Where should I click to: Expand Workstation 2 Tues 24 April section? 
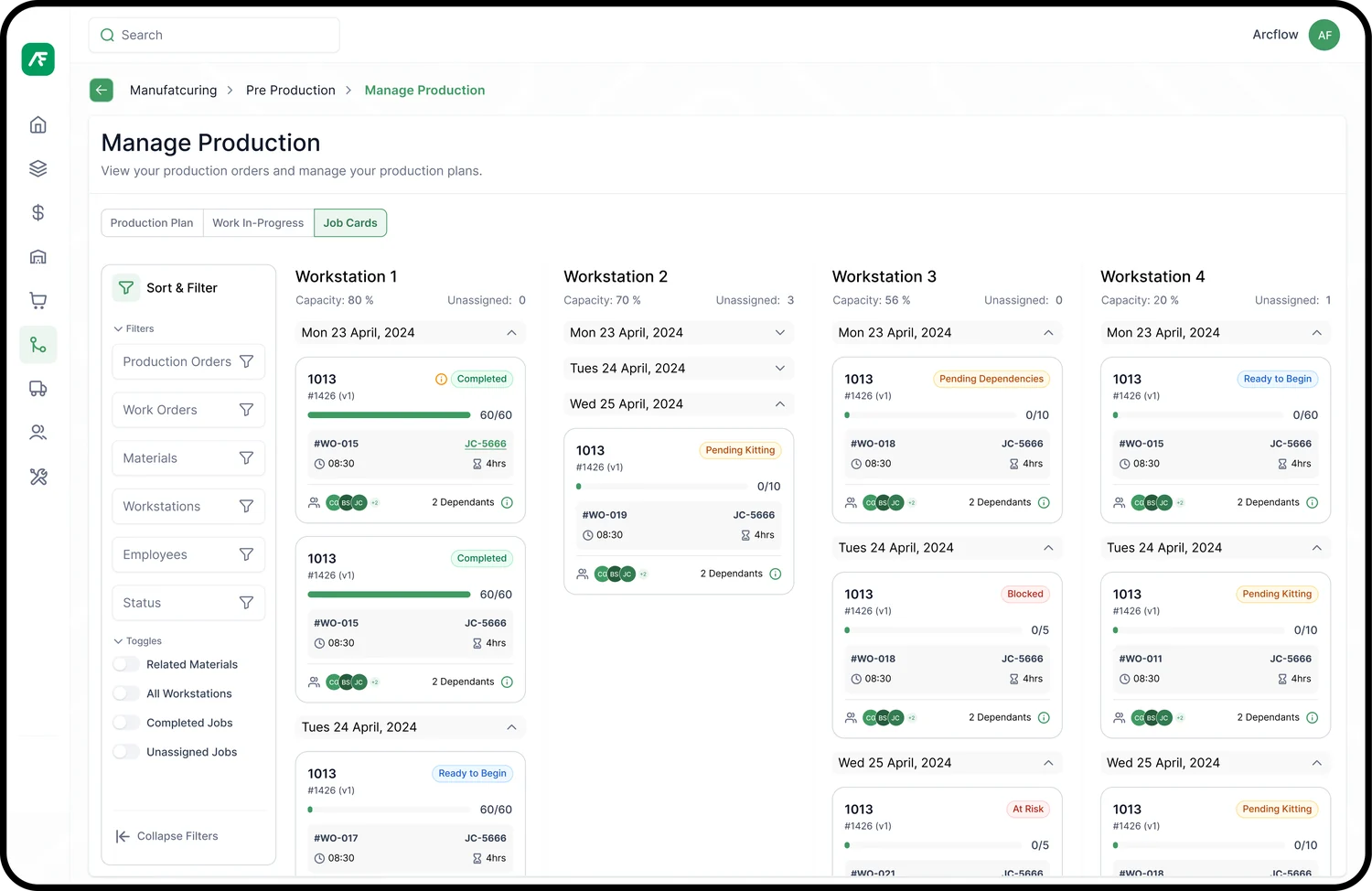(780, 369)
